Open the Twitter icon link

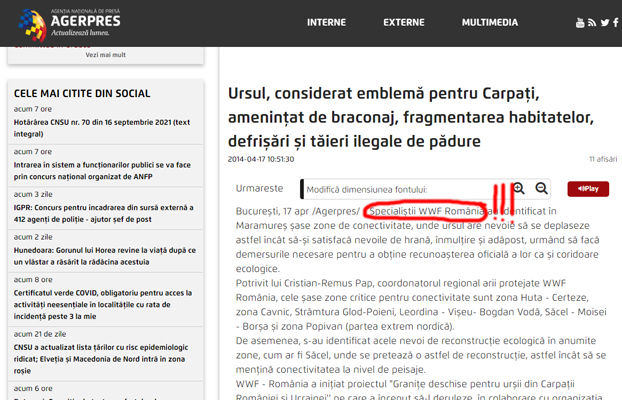(x=604, y=23)
